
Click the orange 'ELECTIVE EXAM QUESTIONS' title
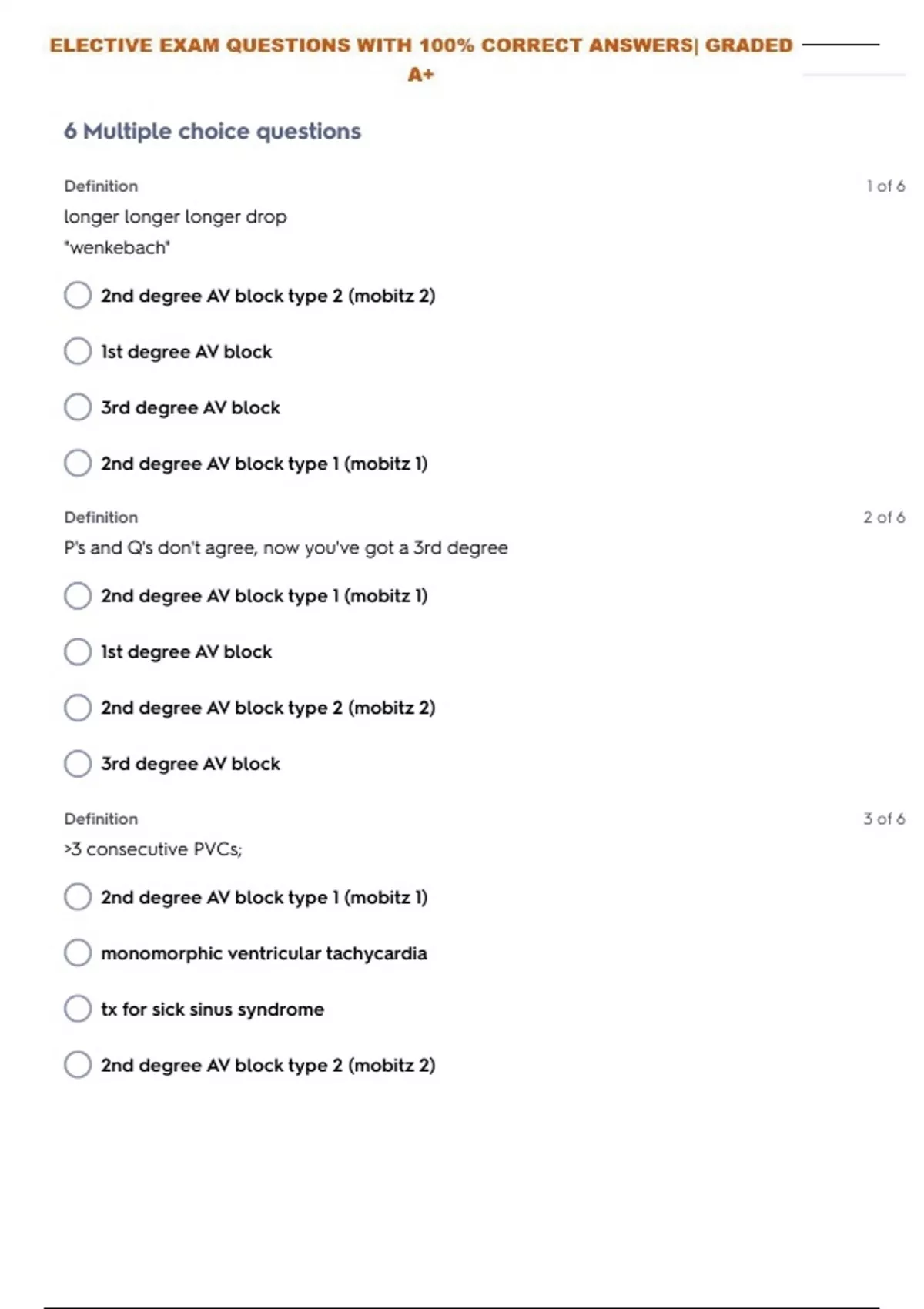click(420, 45)
